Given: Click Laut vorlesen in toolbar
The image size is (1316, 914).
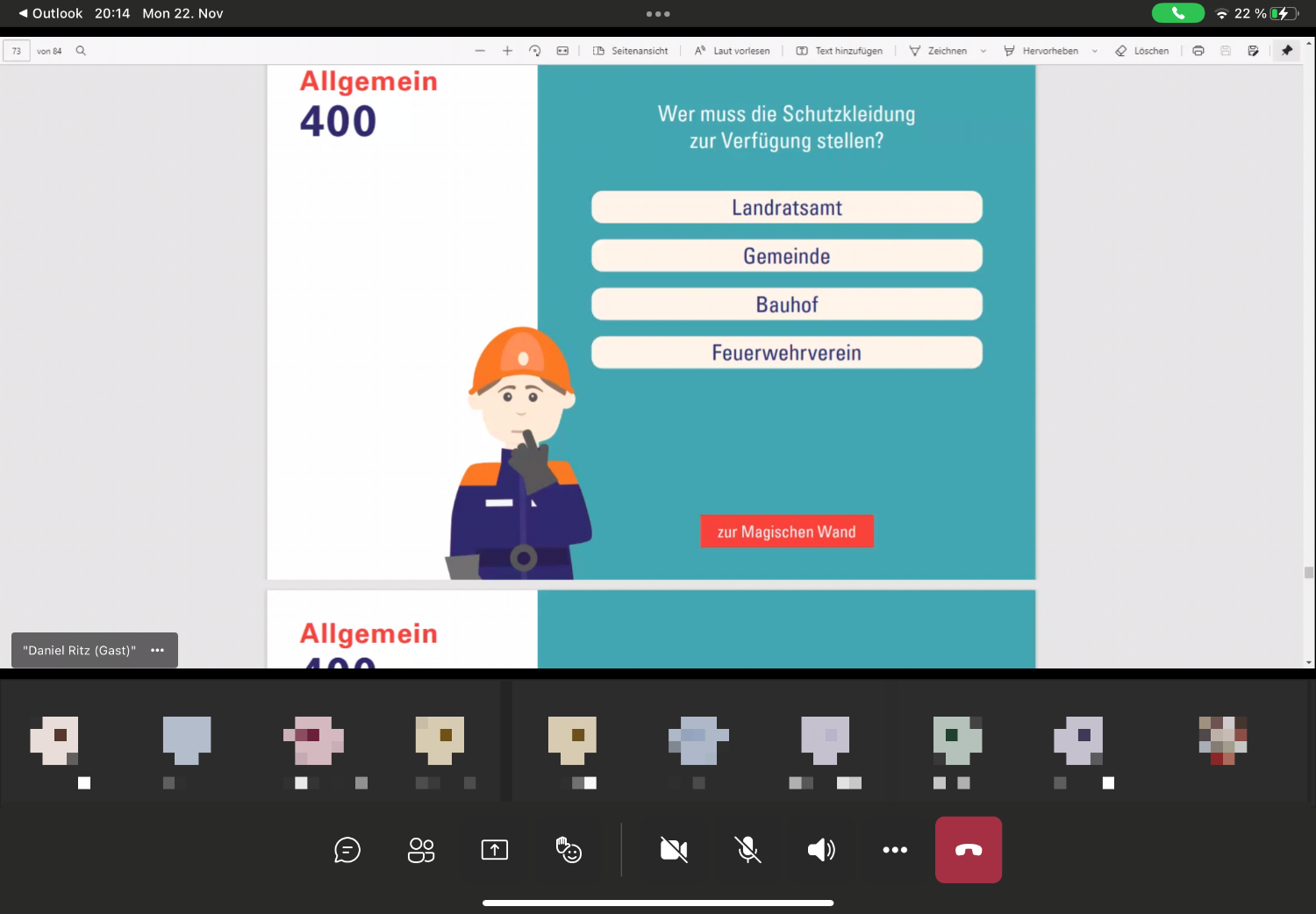Looking at the screenshot, I should point(733,51).
